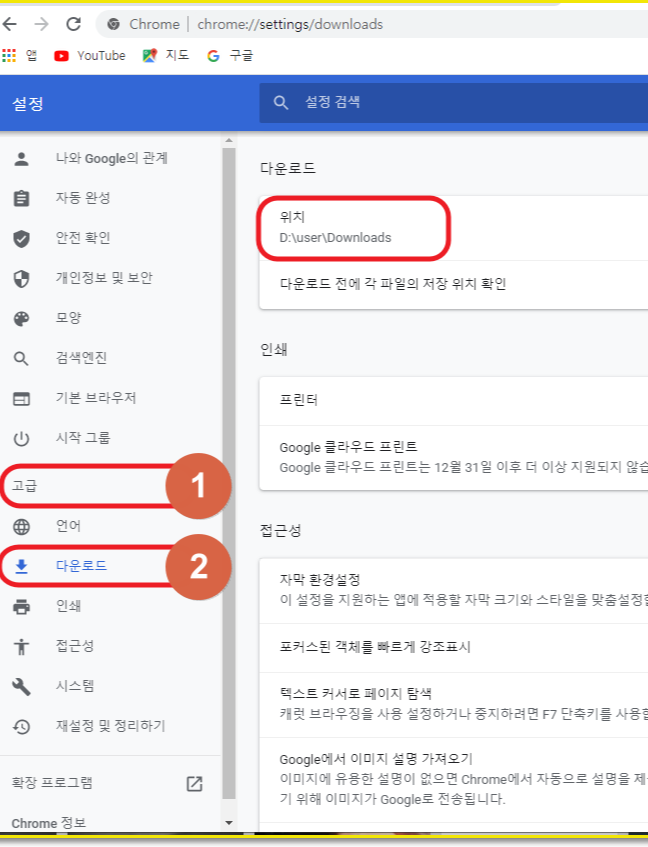Click the shield check icon for 안전 확인
Image resolution: width=648 pixels, height=847 pixels.
[22, 239]
